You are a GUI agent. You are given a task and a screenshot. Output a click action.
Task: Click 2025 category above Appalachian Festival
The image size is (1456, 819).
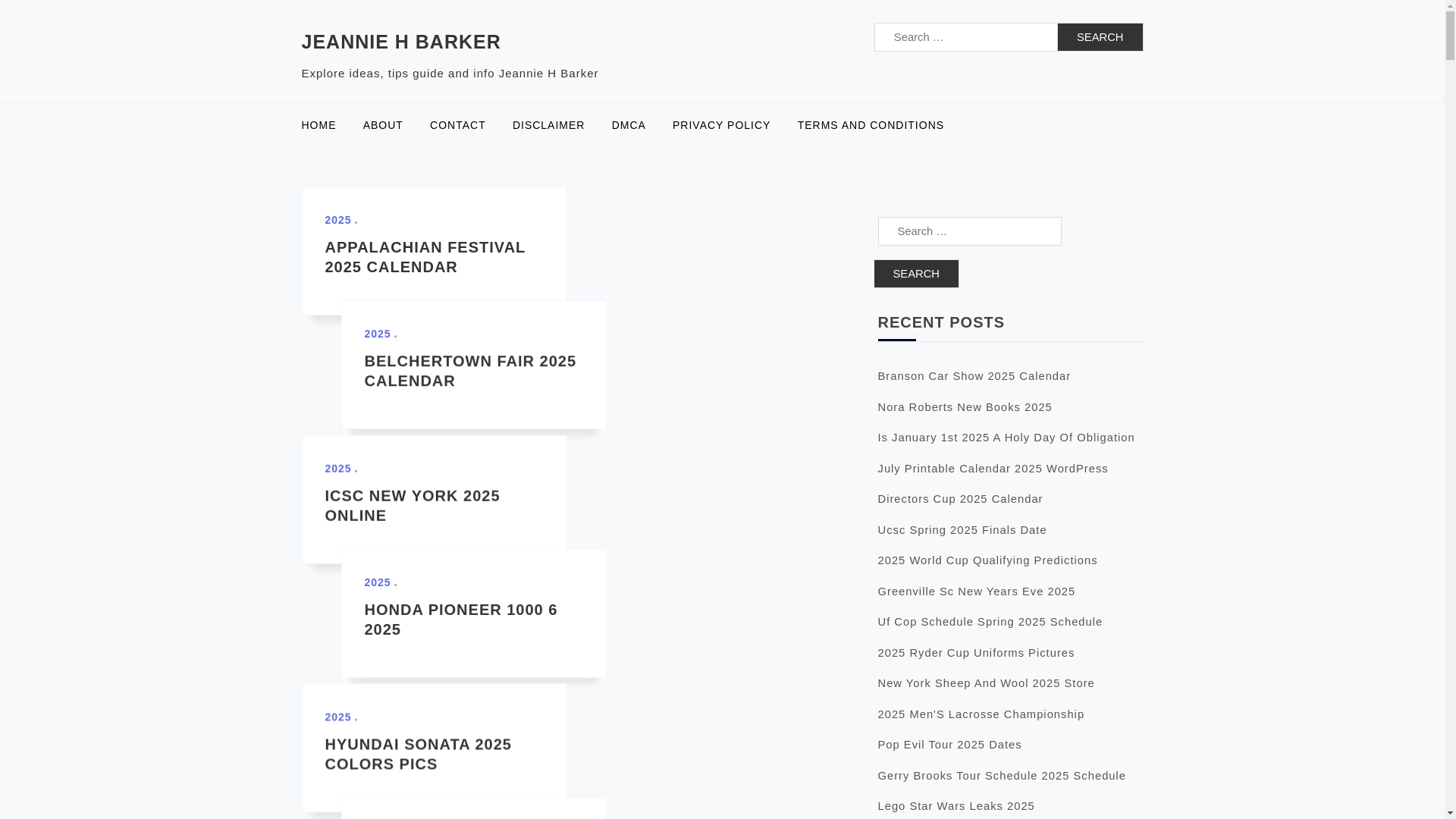click(x=338, y=220)
